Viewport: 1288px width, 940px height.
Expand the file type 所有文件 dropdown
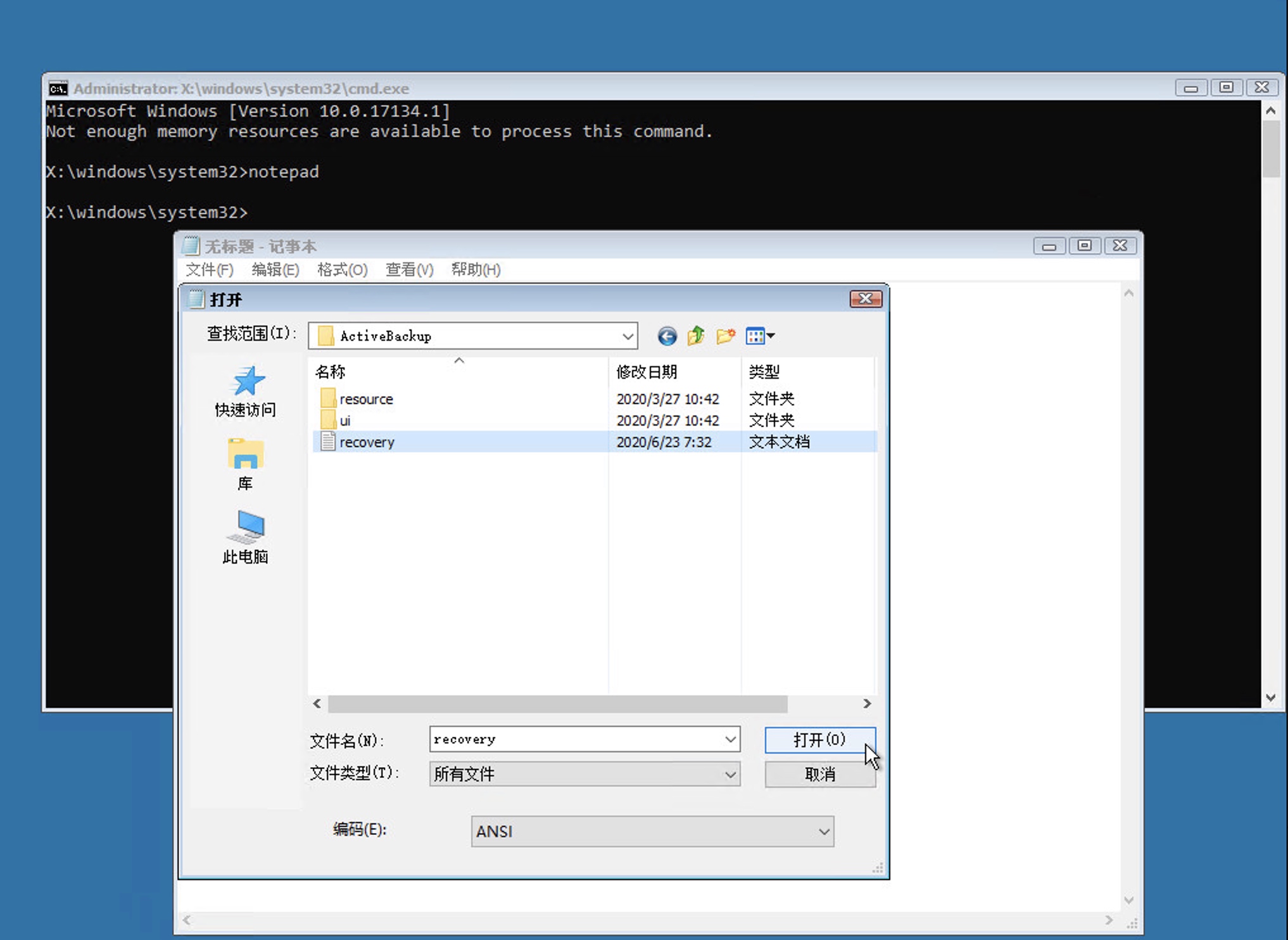tap(730, 775)
